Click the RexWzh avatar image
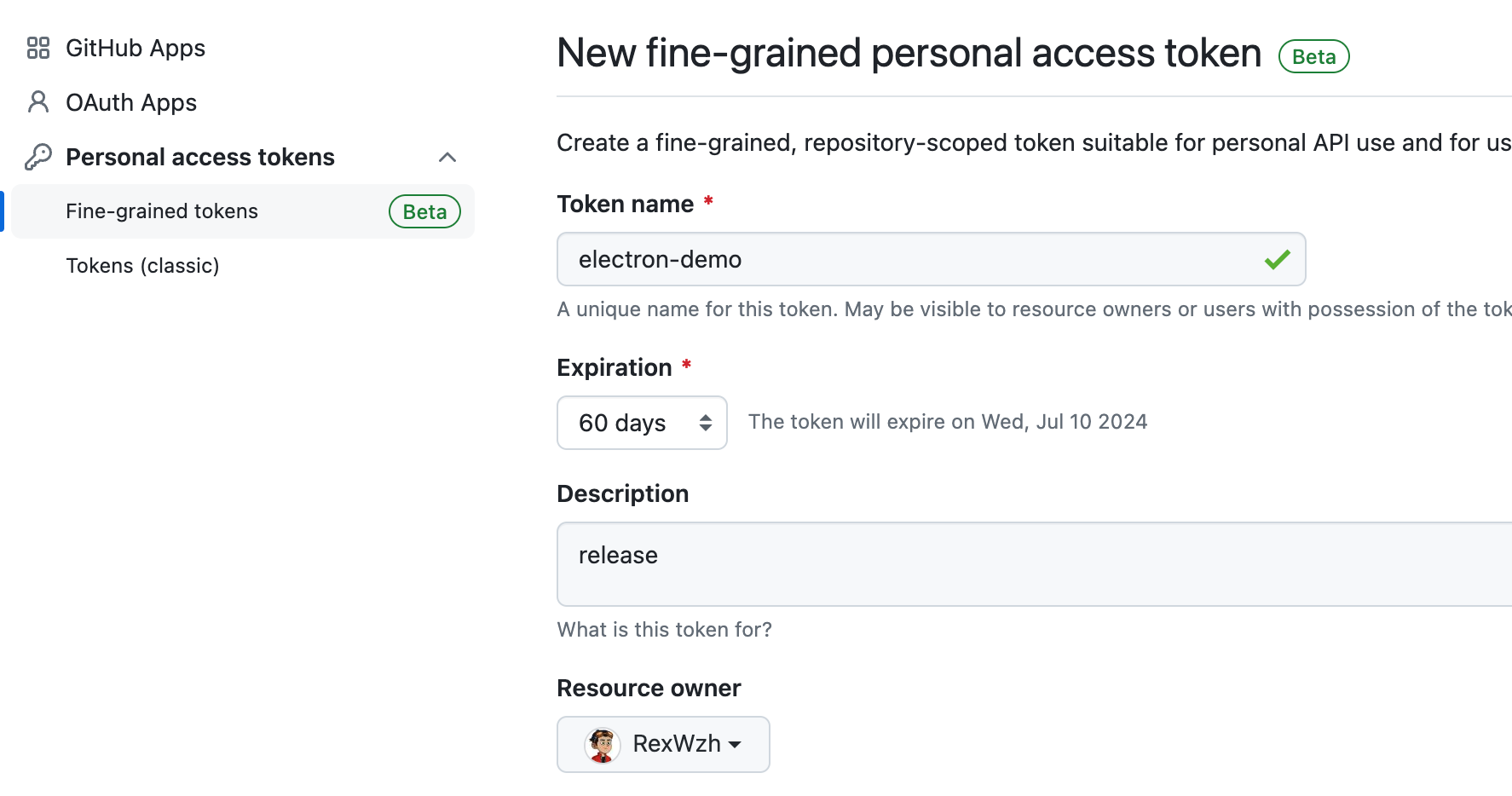Image resolution: width=1512 pixels, height=796 pixels. [603, 744]
